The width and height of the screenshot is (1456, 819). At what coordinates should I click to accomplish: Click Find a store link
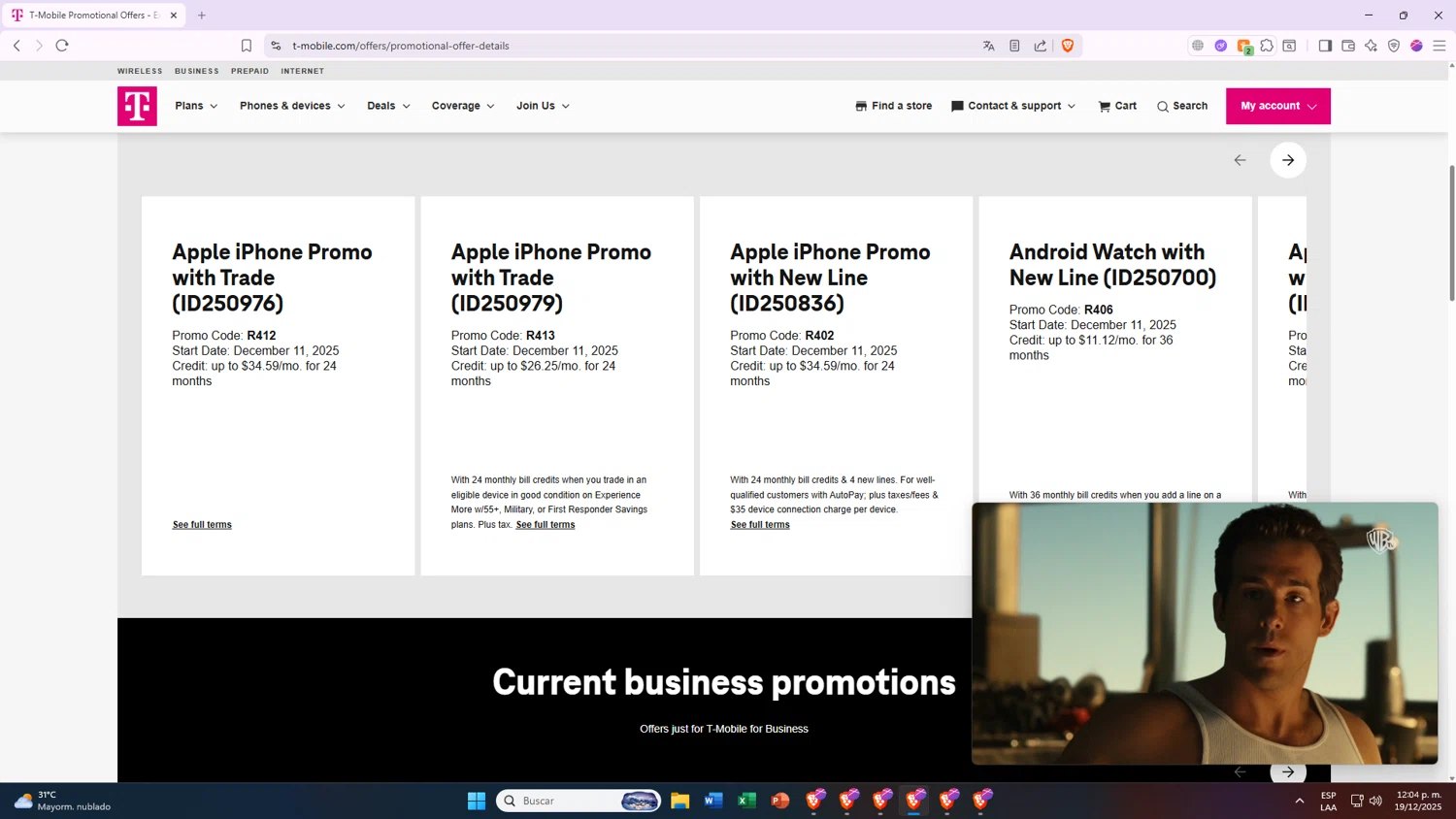pos(893,106)
